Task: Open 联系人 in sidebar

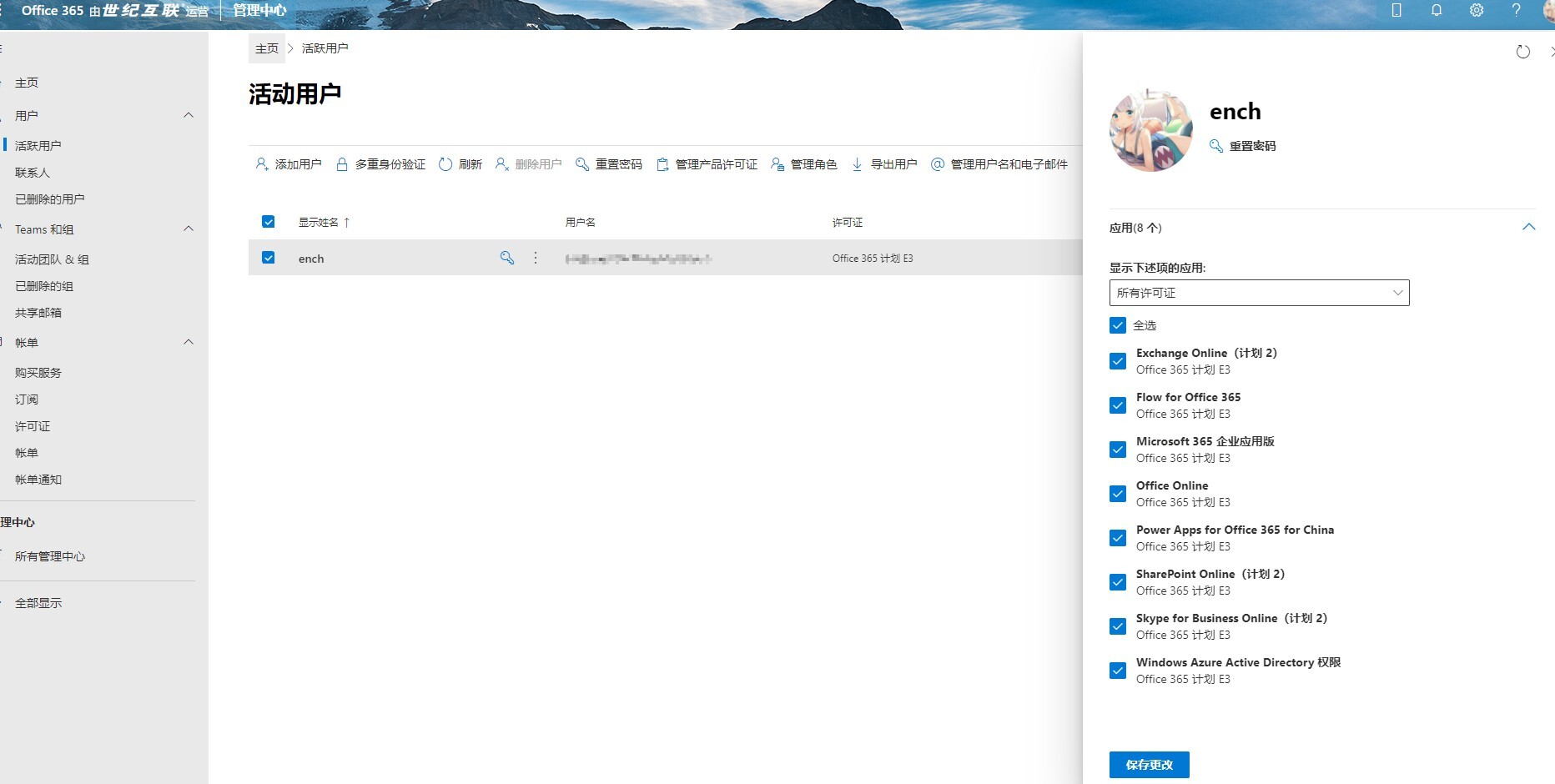Action: coord(33,173)
